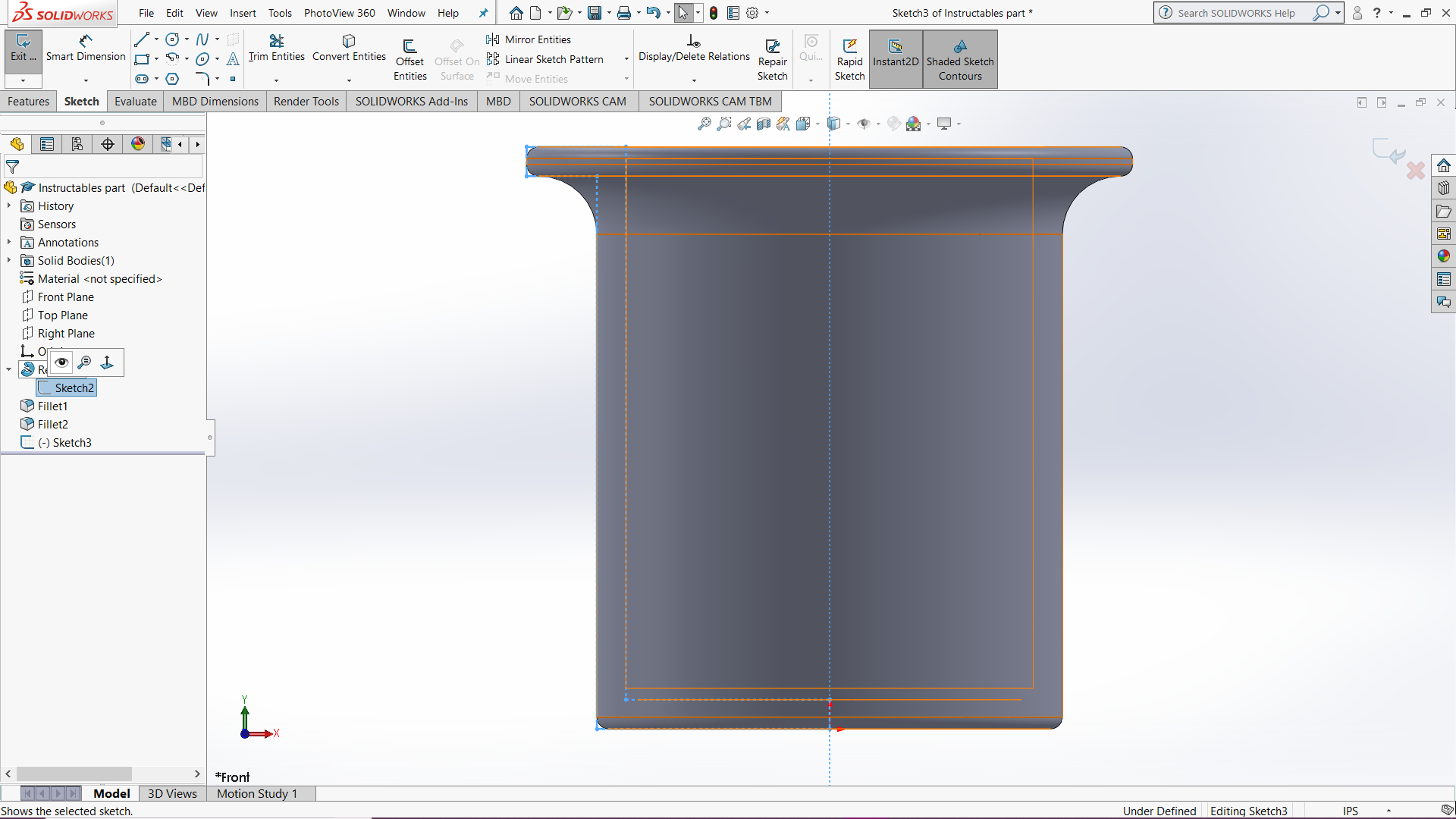Open the Edit Appearance color sphere
Screen dimensions: 1456x819
[915, 124]
